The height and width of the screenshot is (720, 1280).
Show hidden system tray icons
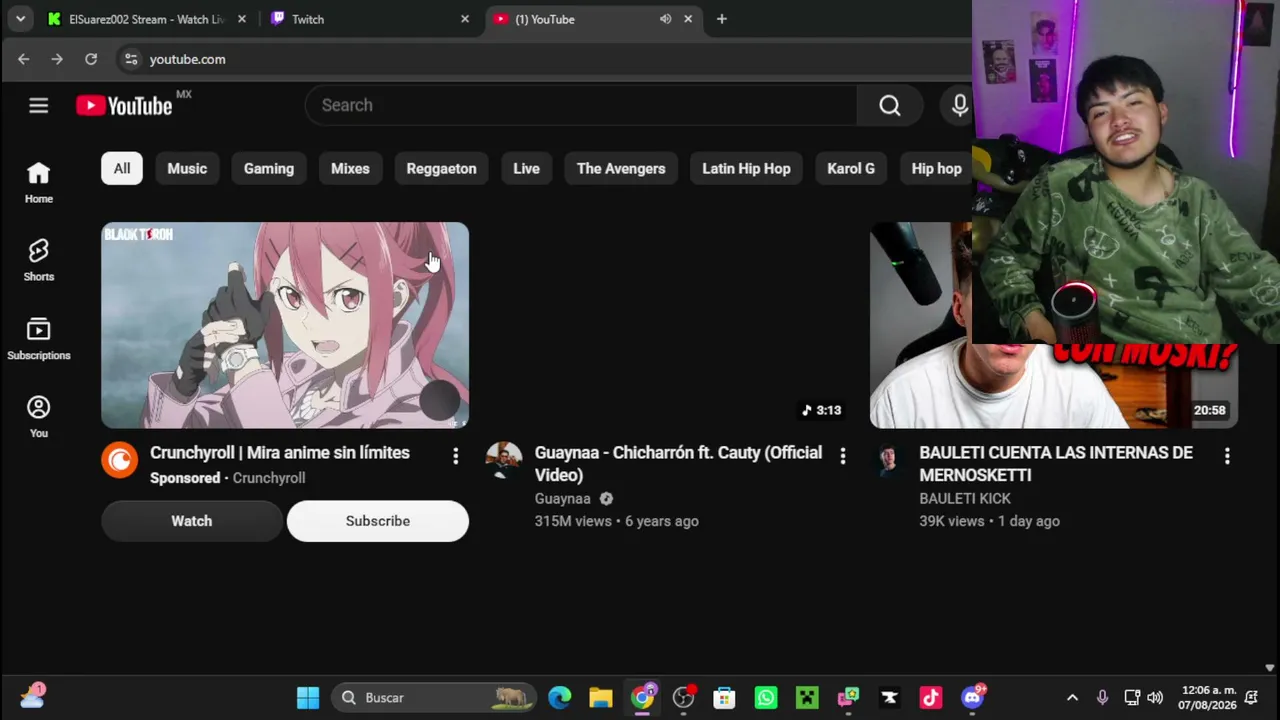[x=1072, y=698]
